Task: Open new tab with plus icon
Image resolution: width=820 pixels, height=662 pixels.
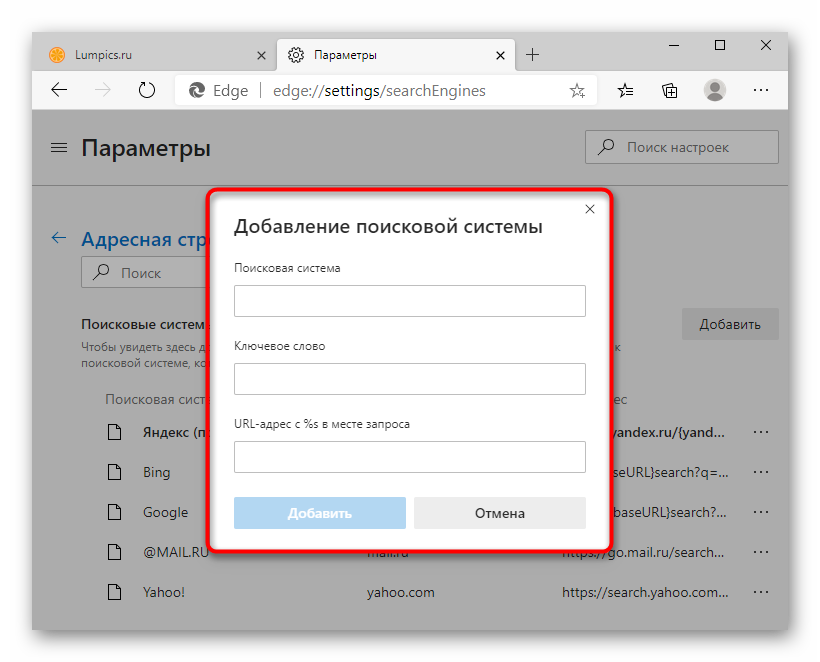Action: [x=532, y=54]
